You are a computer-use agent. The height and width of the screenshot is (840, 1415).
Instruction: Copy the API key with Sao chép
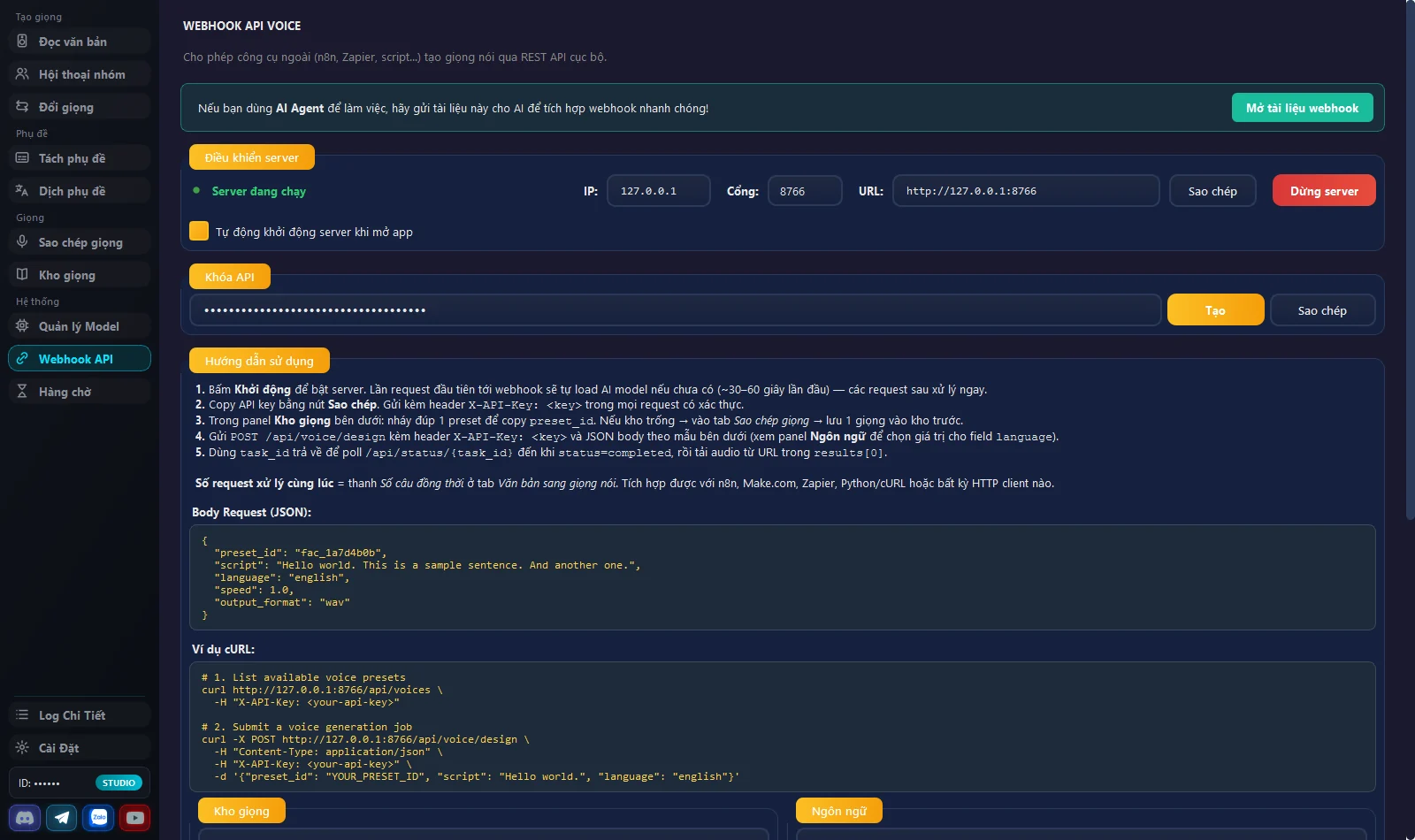(1322, 310)
